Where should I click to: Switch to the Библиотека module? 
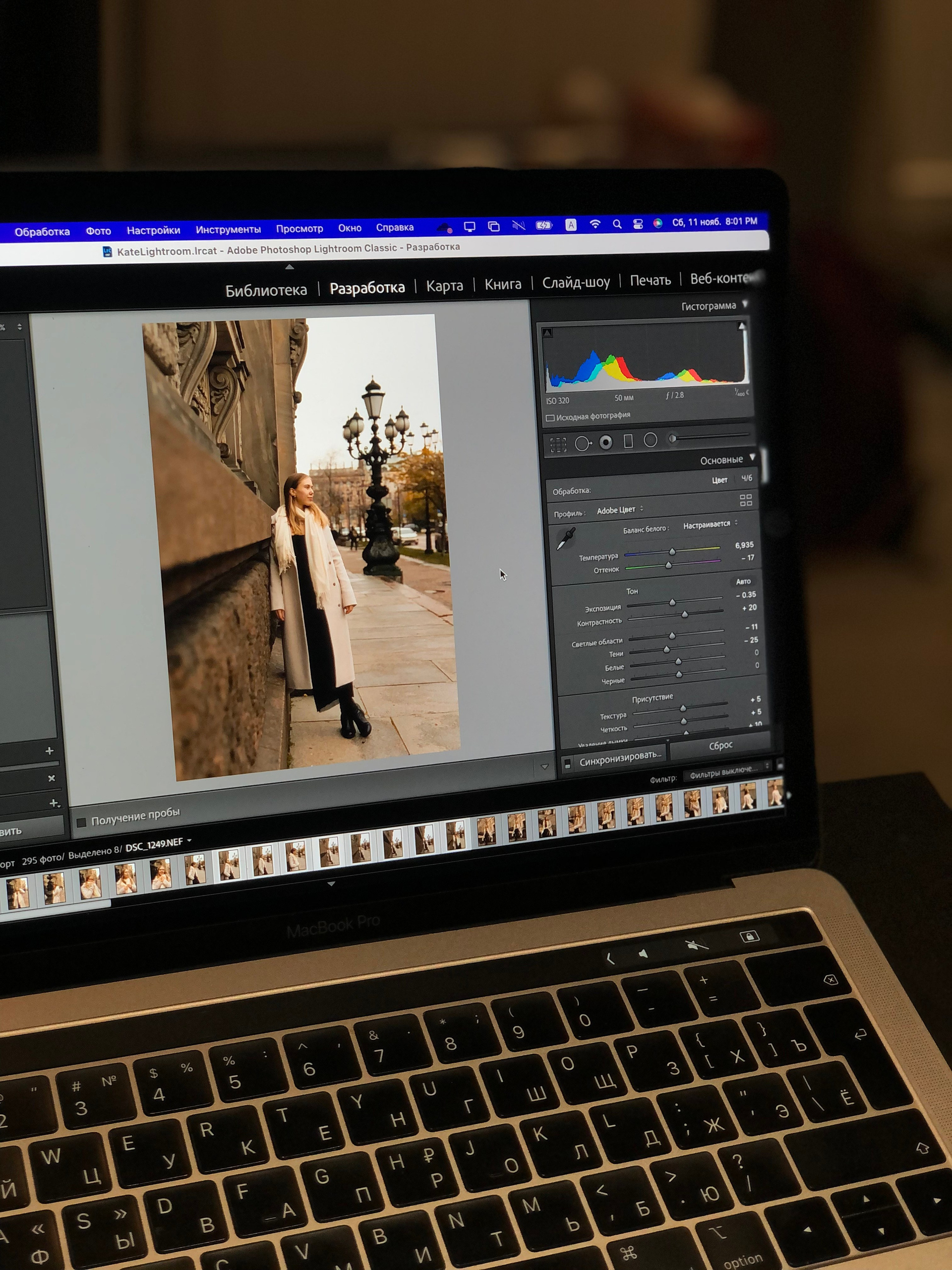[266, 291]
